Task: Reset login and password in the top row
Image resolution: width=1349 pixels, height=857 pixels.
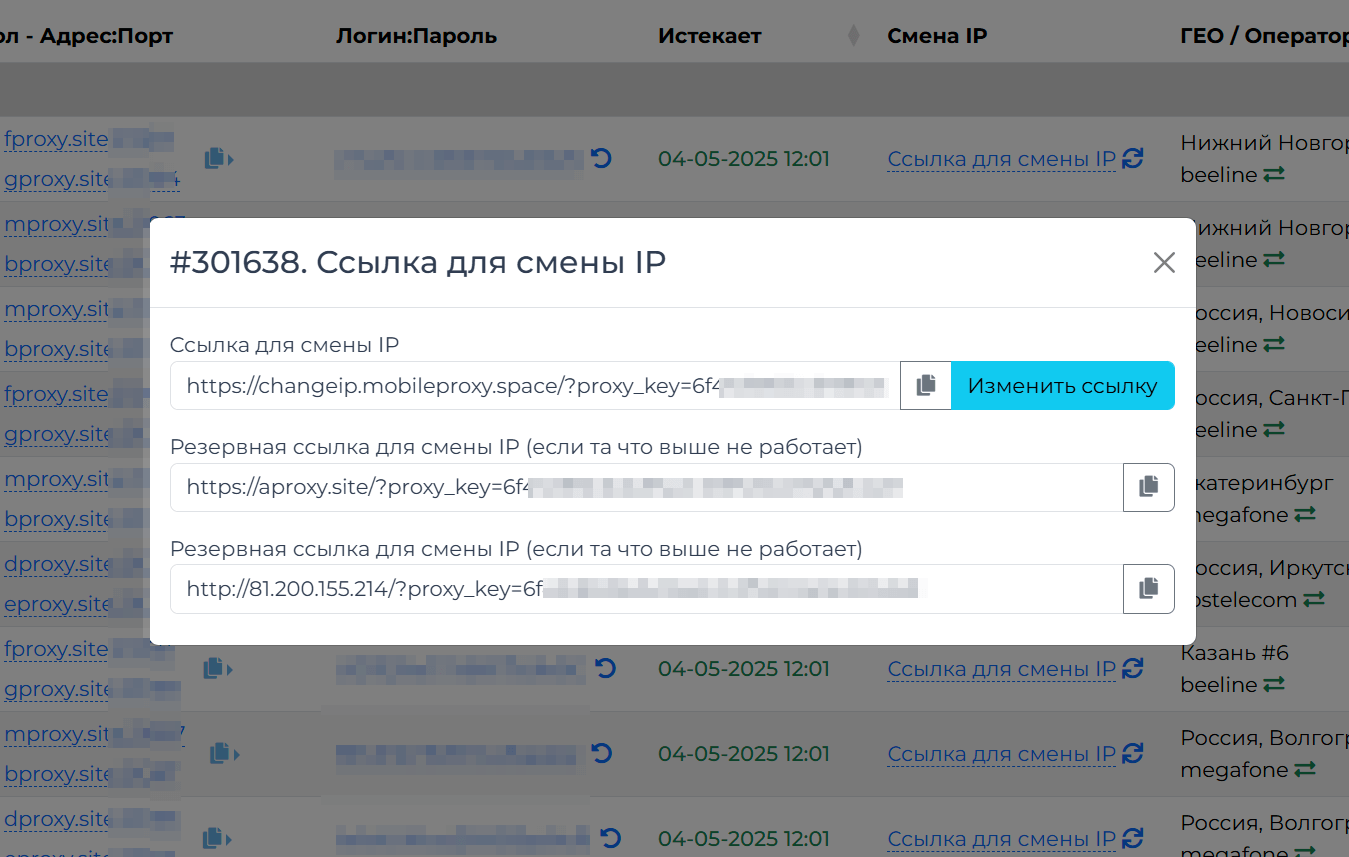Action: [x=601, y=158]
